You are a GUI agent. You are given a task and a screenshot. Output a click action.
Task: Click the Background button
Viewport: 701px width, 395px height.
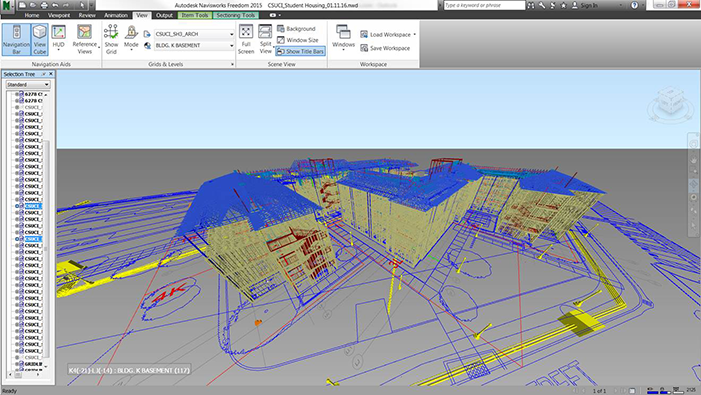(296, 29)
